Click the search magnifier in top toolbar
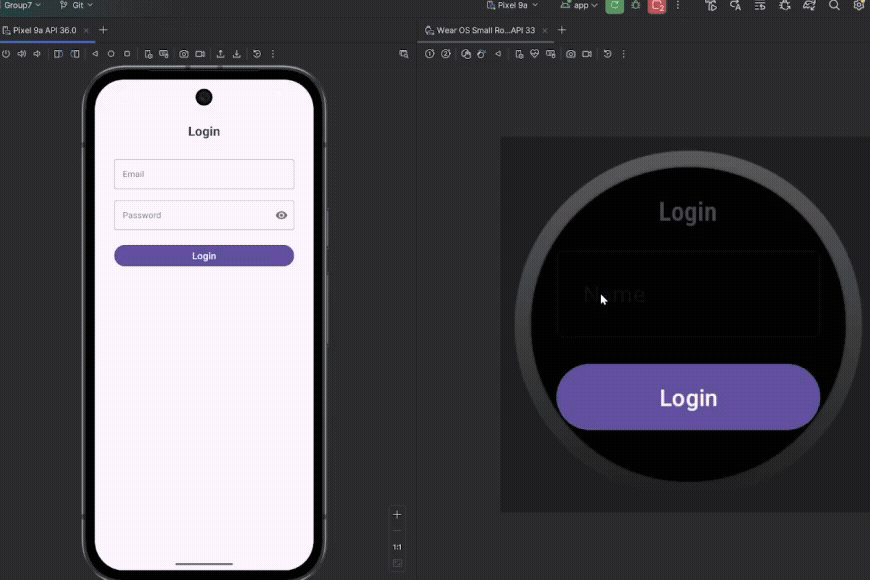The image size is (870, 580). tap(834, 6)
